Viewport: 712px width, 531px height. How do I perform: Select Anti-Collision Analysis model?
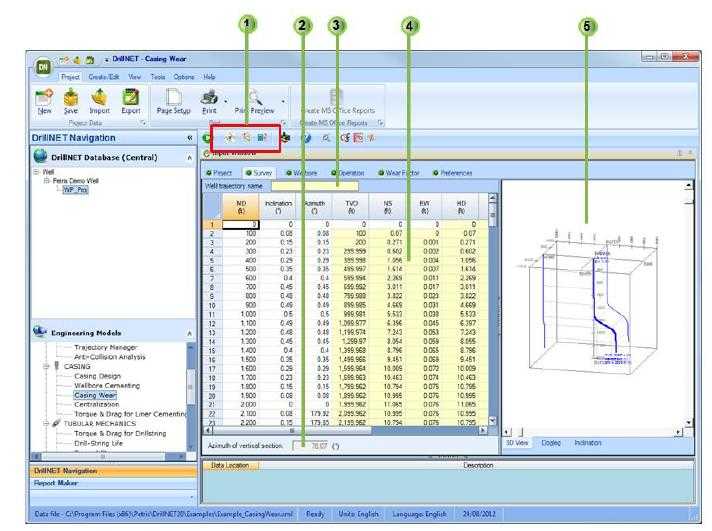click(x=109, y=357)
